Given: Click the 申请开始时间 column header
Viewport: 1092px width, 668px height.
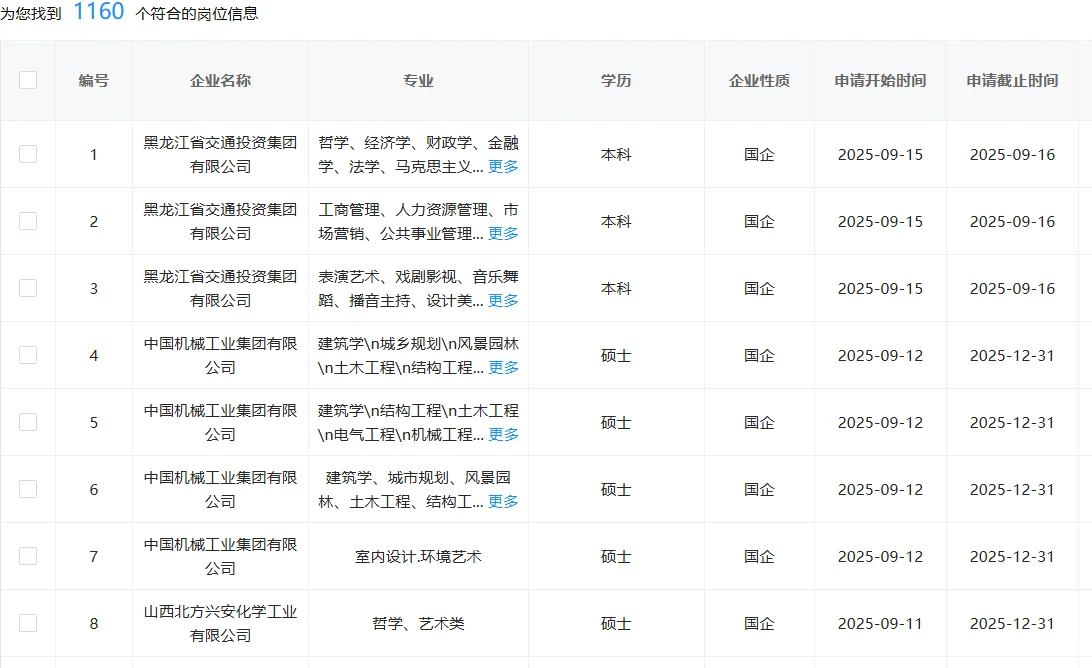Looking at the screenshot, I should [880, 80].
